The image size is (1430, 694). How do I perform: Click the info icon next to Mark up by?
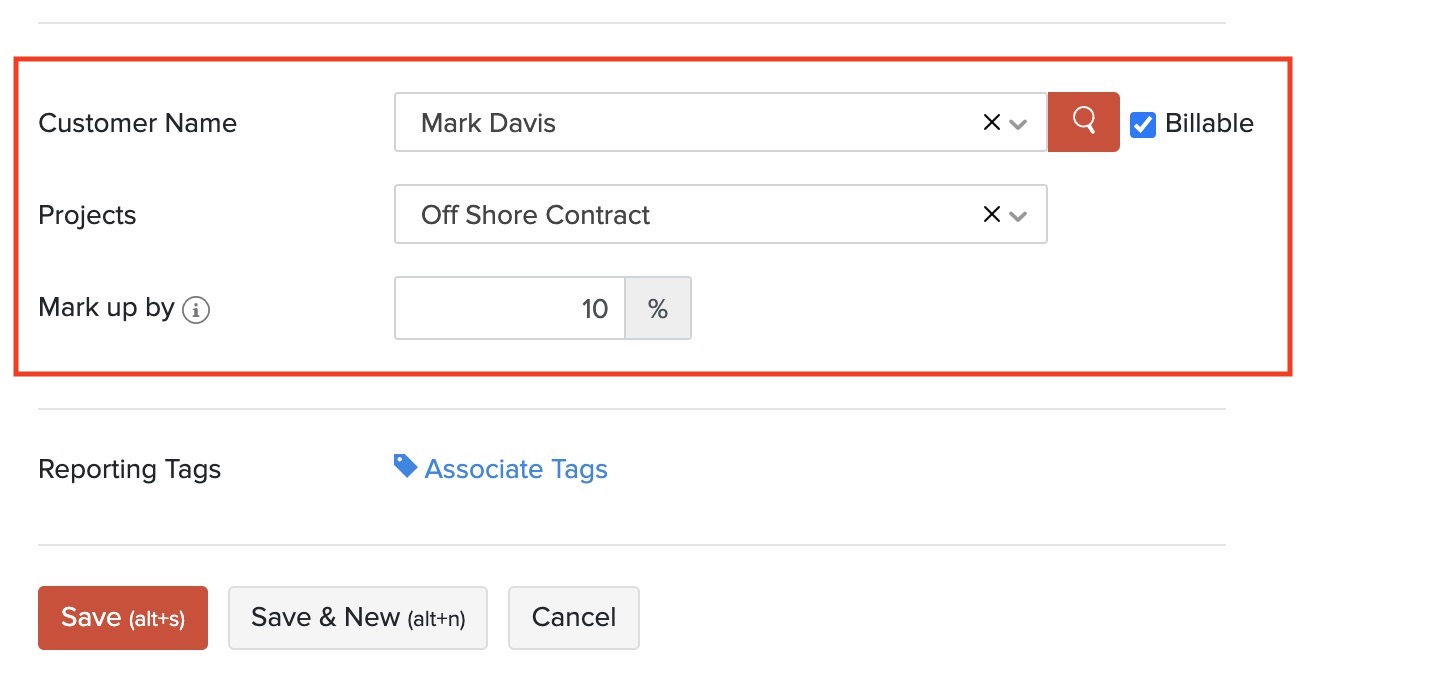(x=196, y=310)
